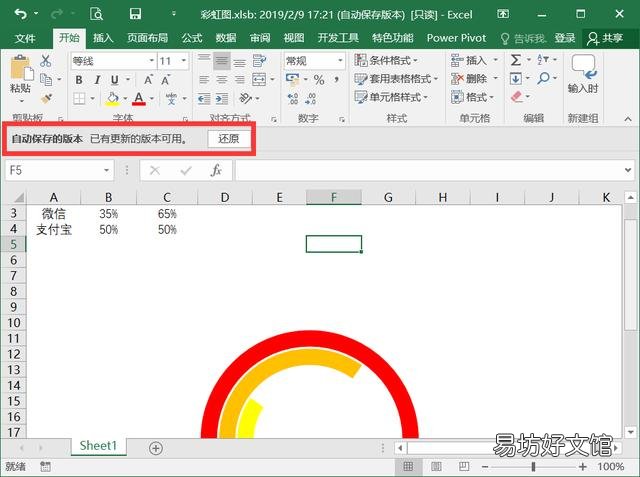The height and width of the screenshot is (477, 640).
Task: Click the AutoSum sigma icon
Action: pyautogui.click(x=516, y=60)
